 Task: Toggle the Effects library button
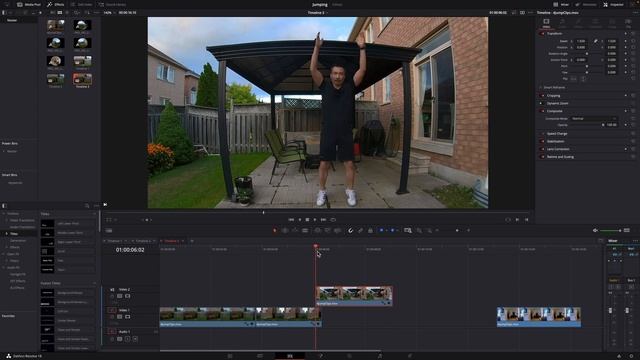55,4
